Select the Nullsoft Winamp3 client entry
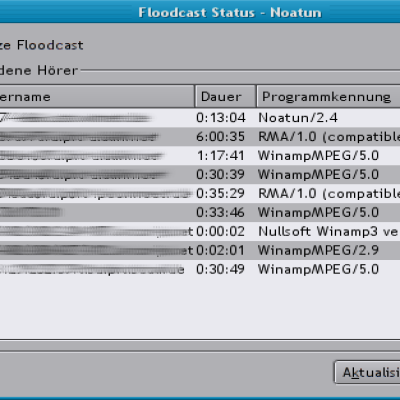Image resolution: width=400 pixels, height=400 pixels. point(328,231)
